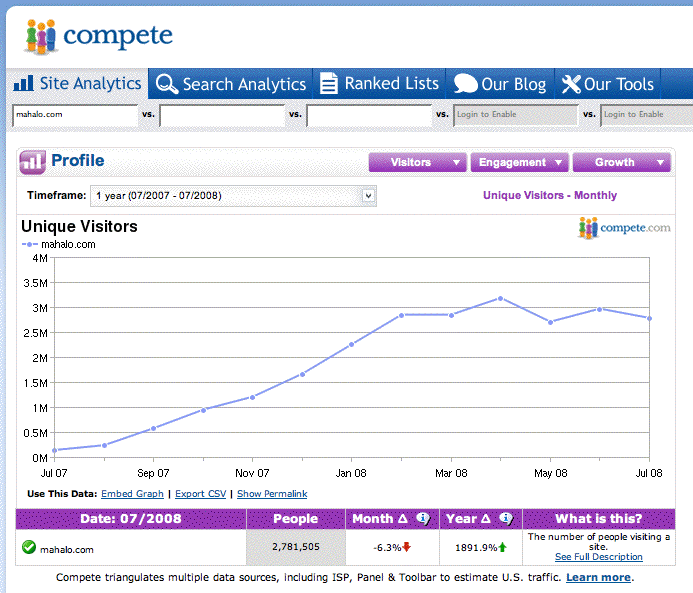The width and height of the screenshot is (693, 593).
Task: Open the See Full Description link
Action: 599,557
